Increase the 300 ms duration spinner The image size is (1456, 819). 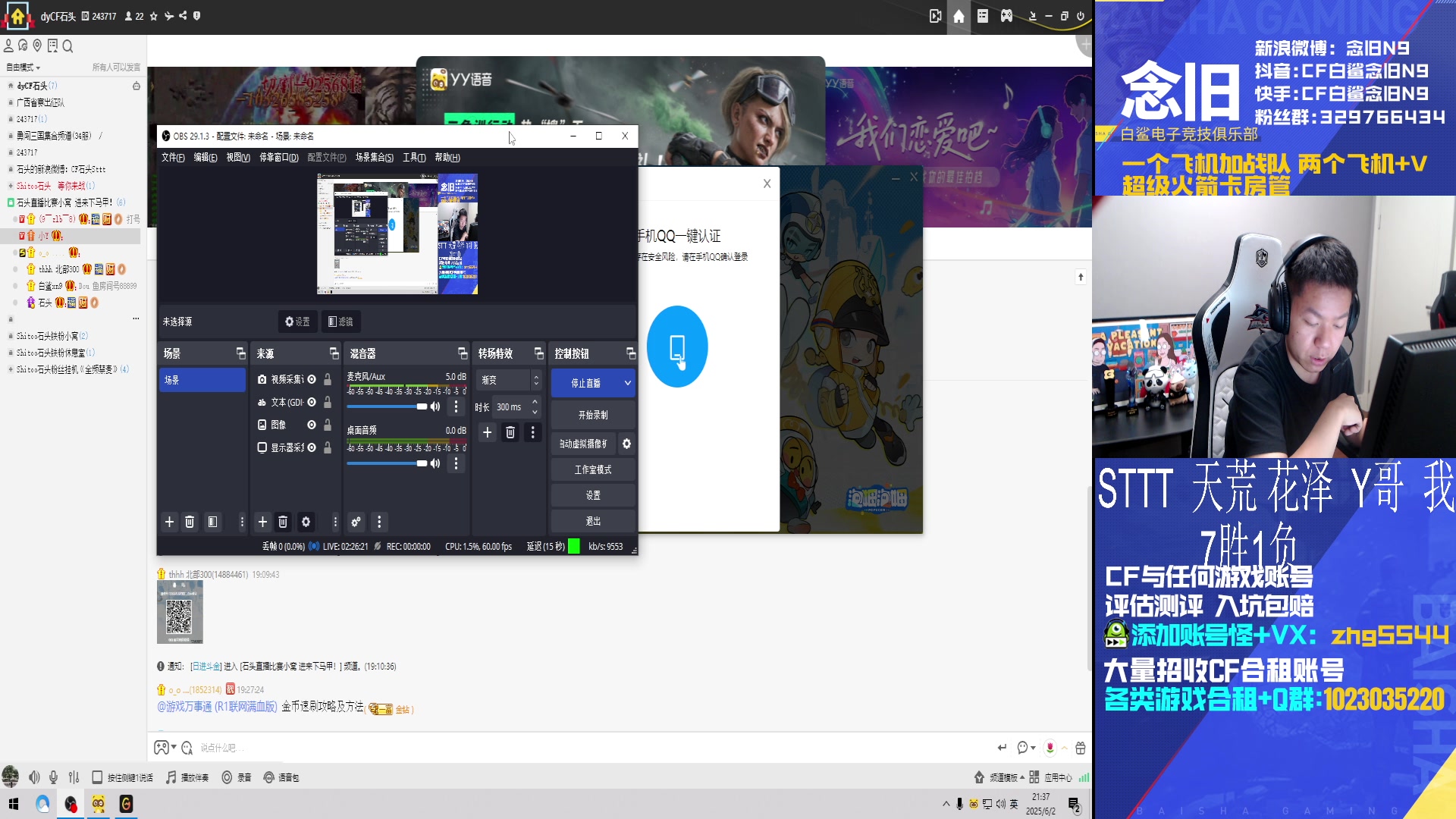click(x=535, y=402)
